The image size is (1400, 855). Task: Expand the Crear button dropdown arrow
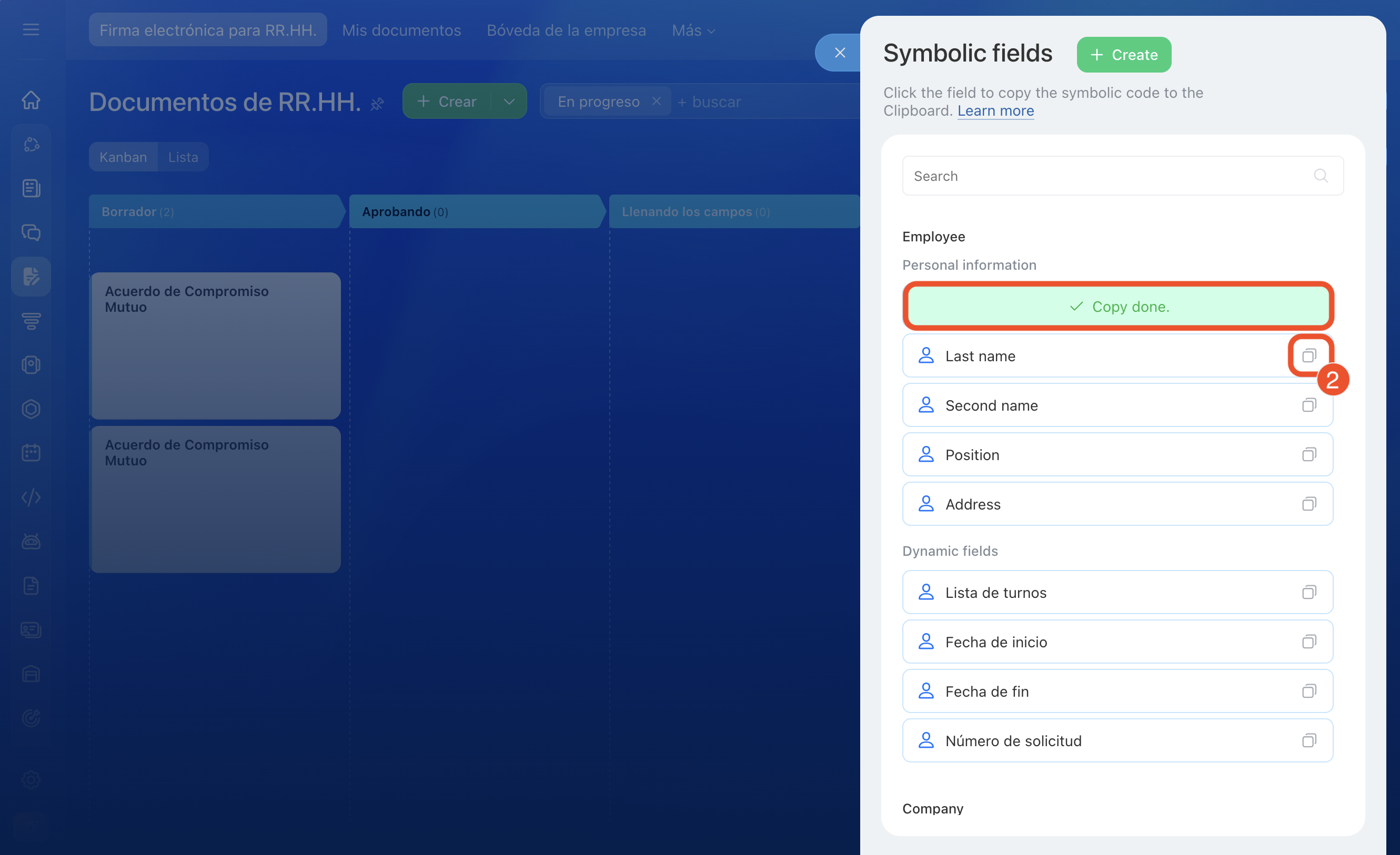pos(509,101)
